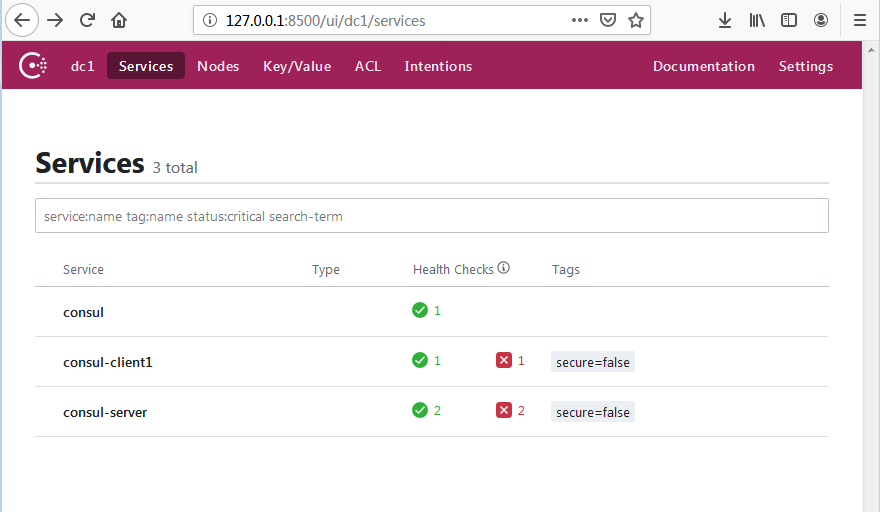Image resolution: width=880 pixels, height=512 pixels.
Task: Bookmark this page with the star icon
Action: [x=636, y=20]
